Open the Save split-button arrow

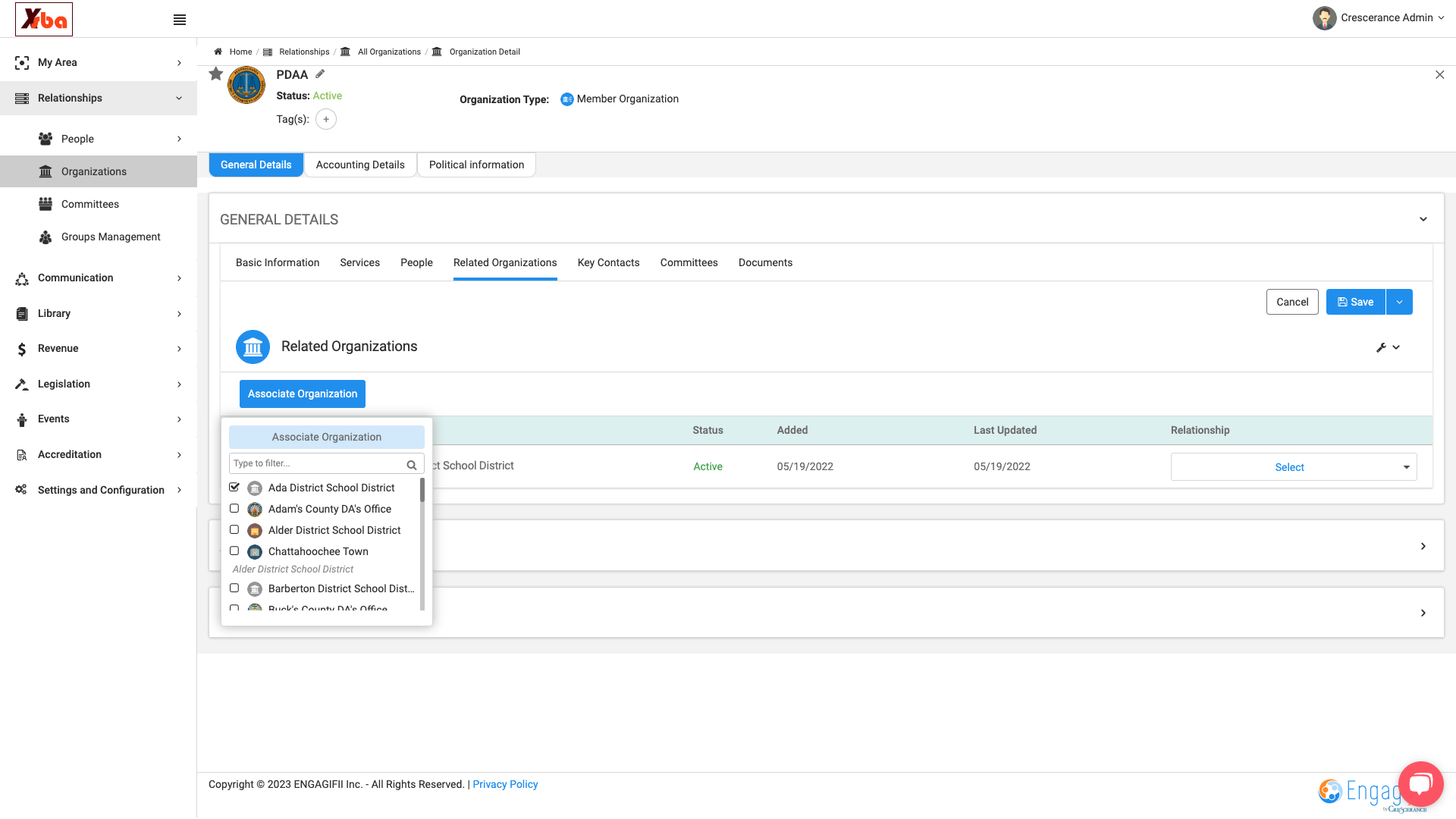pos(1399,302)
